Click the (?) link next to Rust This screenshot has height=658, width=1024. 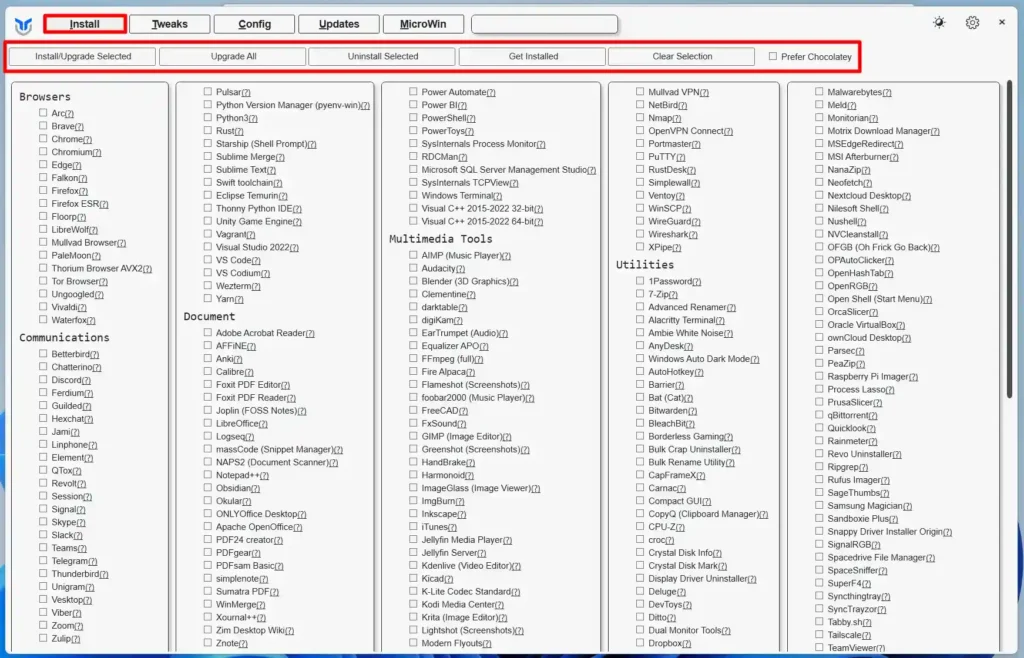point(238,131)
